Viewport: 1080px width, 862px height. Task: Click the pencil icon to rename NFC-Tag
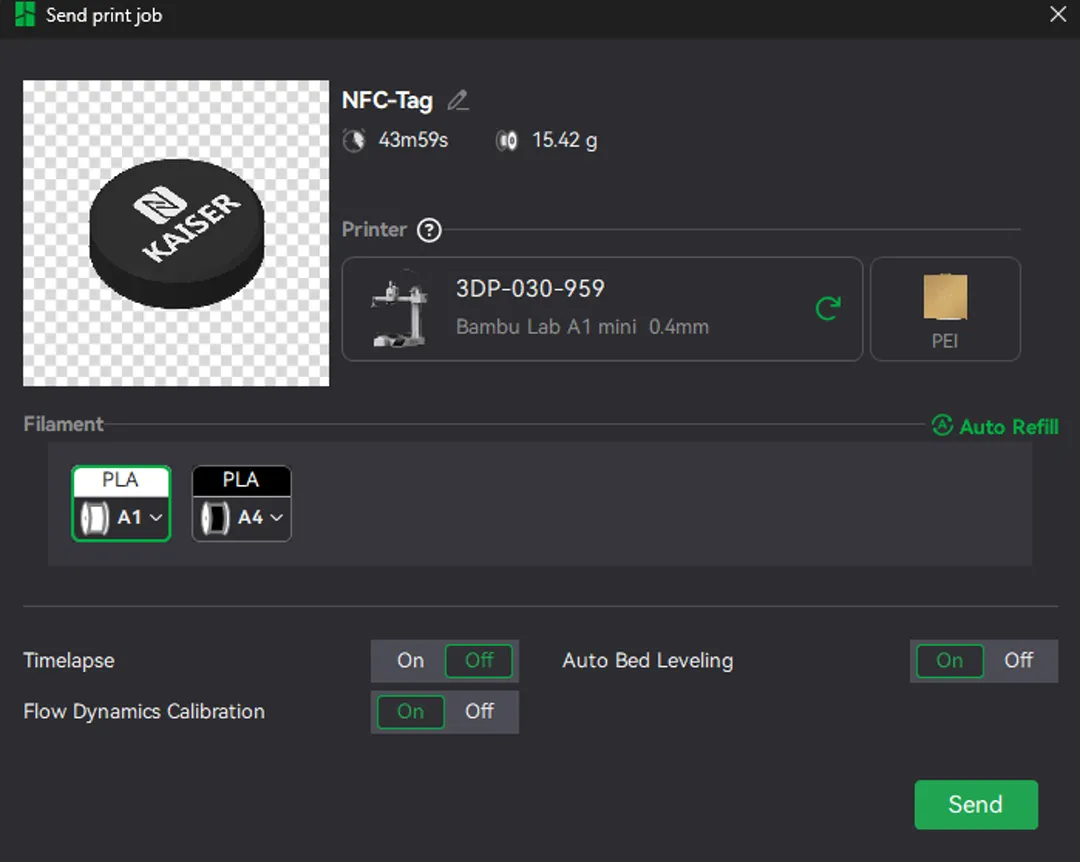pos(458,101)
